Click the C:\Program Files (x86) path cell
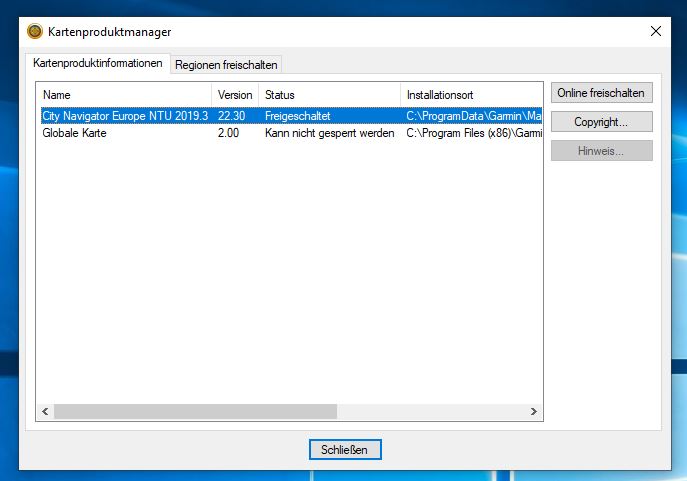The height and width of the screenshot is (481, 687). (x=474, y=133)
